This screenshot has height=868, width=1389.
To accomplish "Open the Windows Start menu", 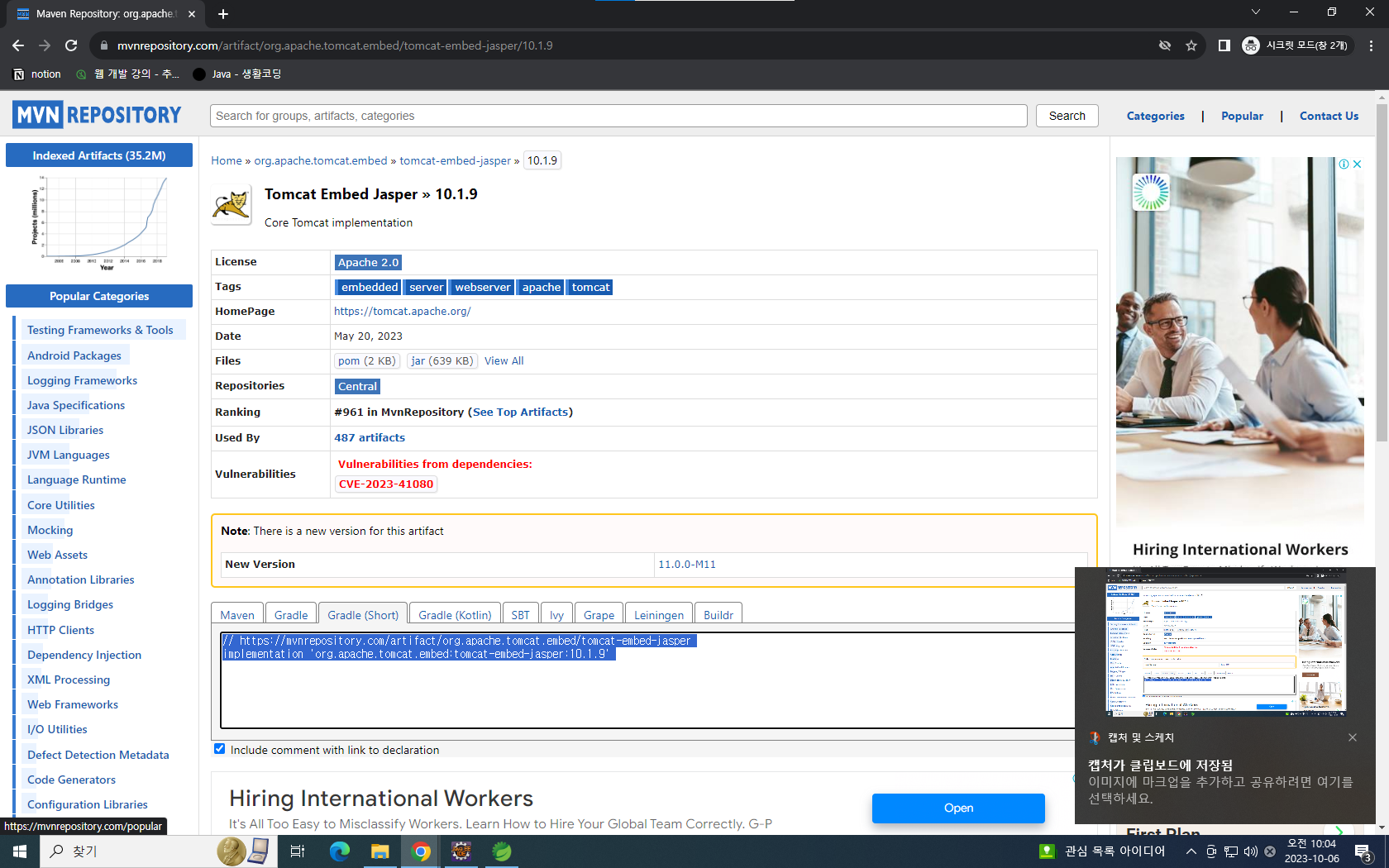I will (20, 851).
